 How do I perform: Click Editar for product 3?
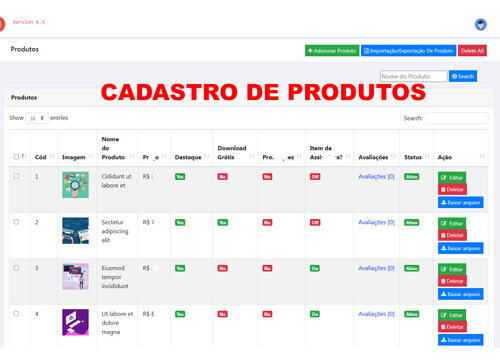[452, 269]
